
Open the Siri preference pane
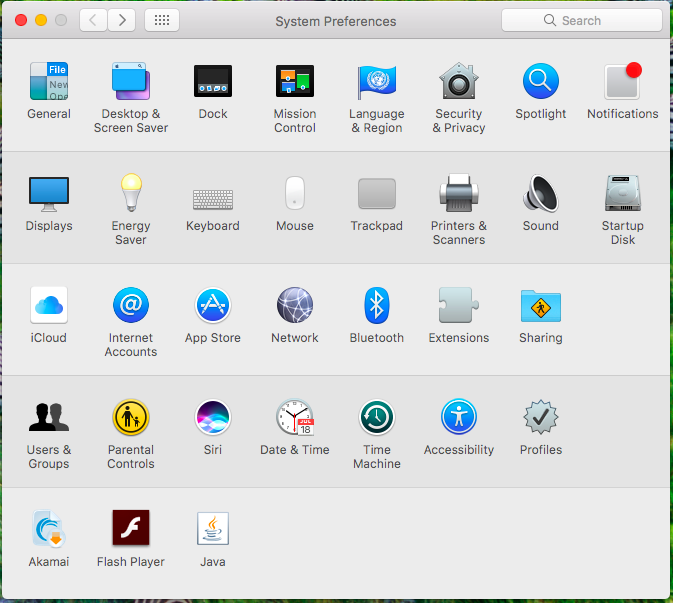click(x=213, y=417)
